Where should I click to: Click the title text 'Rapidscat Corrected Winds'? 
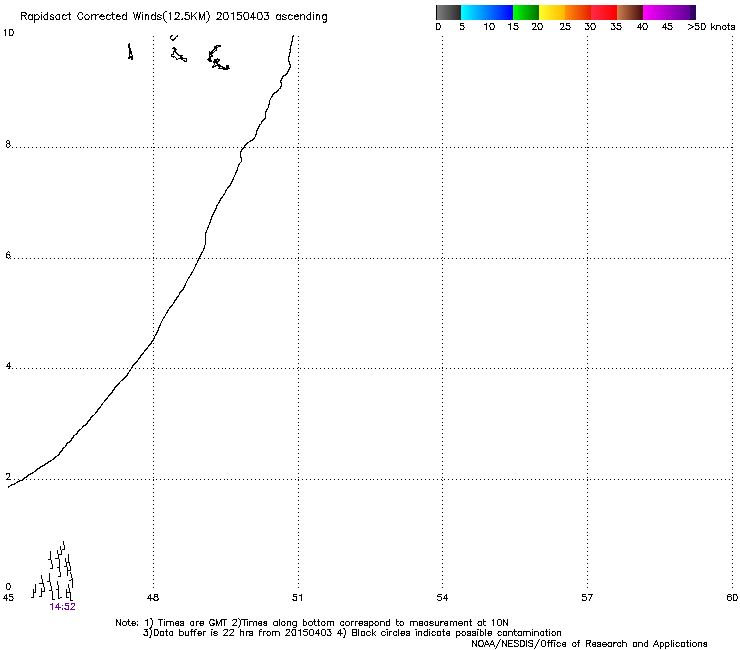click(91, 16)
